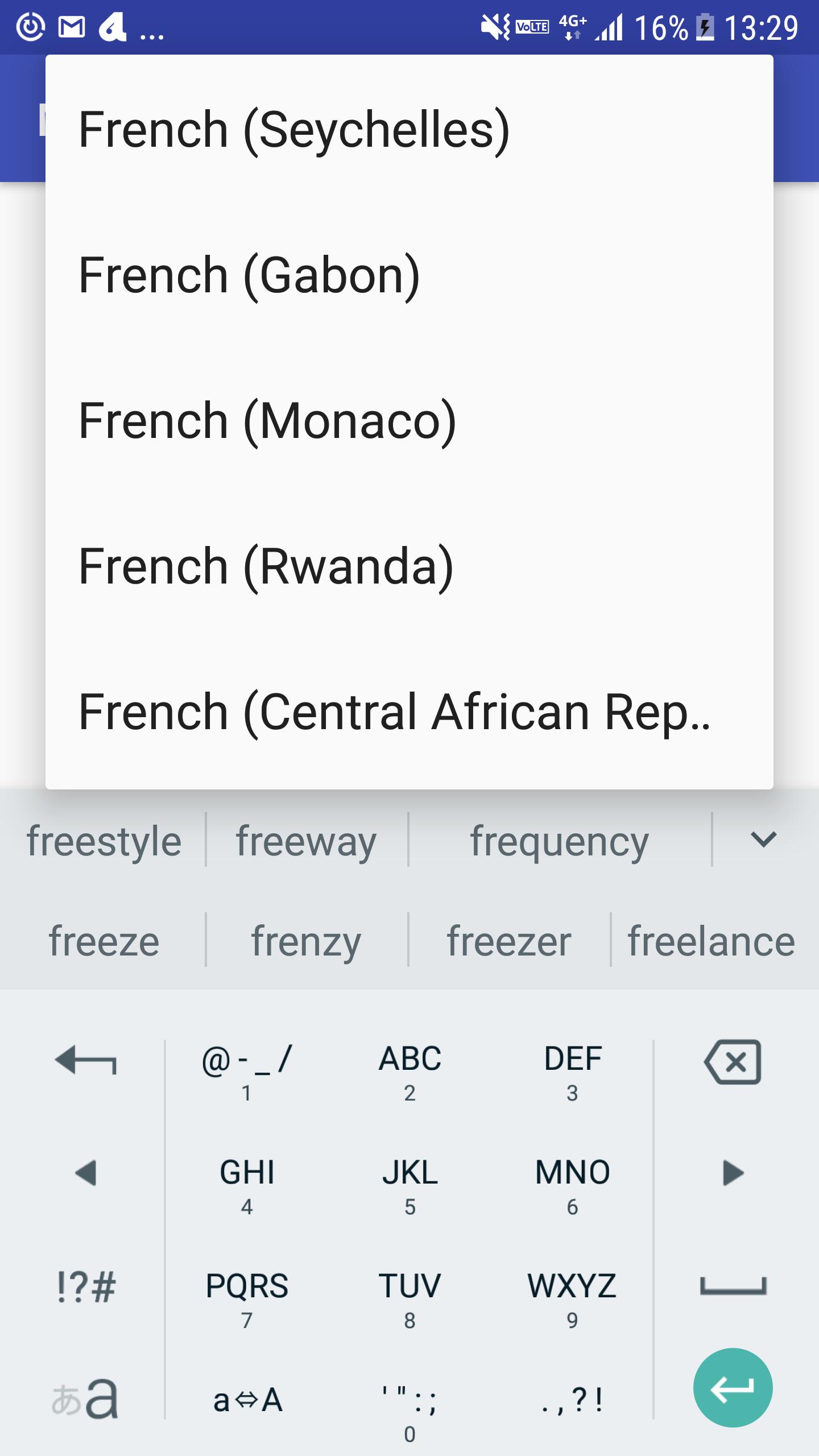Move cursor right with arrow key

733,1173
